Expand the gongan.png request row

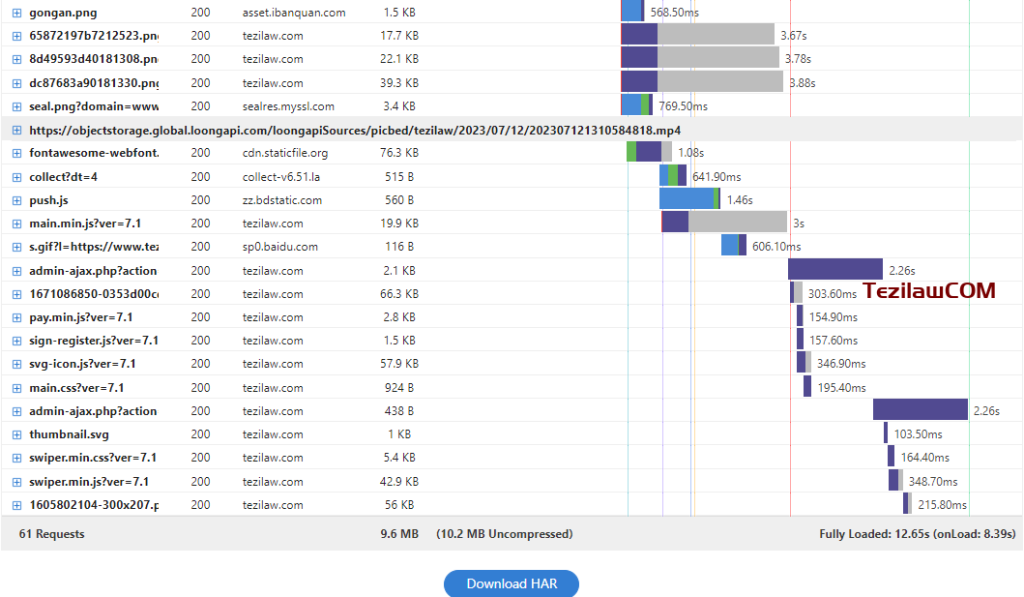[16, 13]
